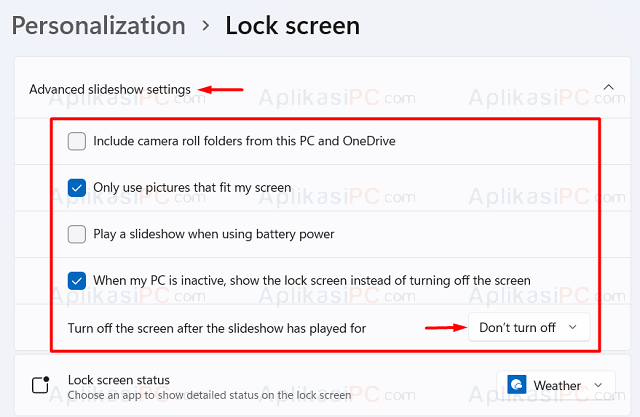
Task: Click the Weather app icon
Action: click(516, 385)
